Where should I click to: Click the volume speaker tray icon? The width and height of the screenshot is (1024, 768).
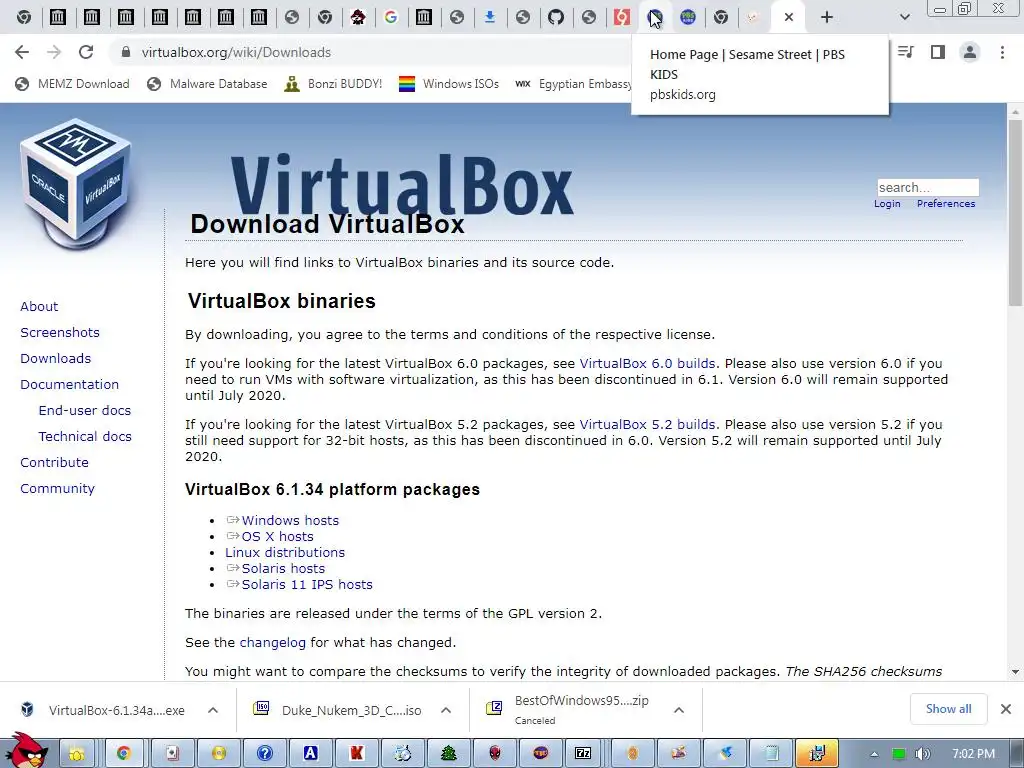point(922,754)
